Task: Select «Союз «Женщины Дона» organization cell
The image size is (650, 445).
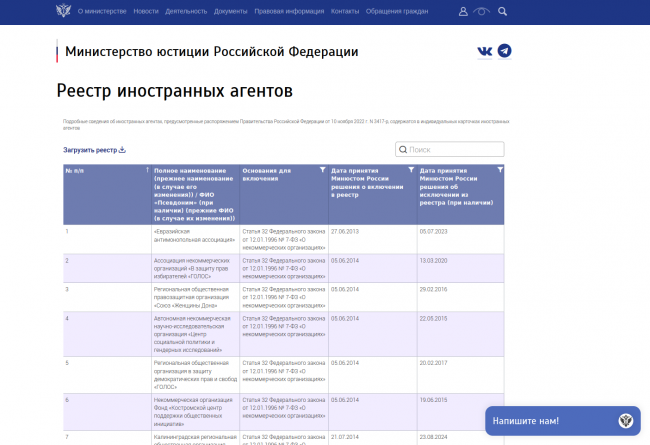Action: pyautogui.click(x=195, y=297)
